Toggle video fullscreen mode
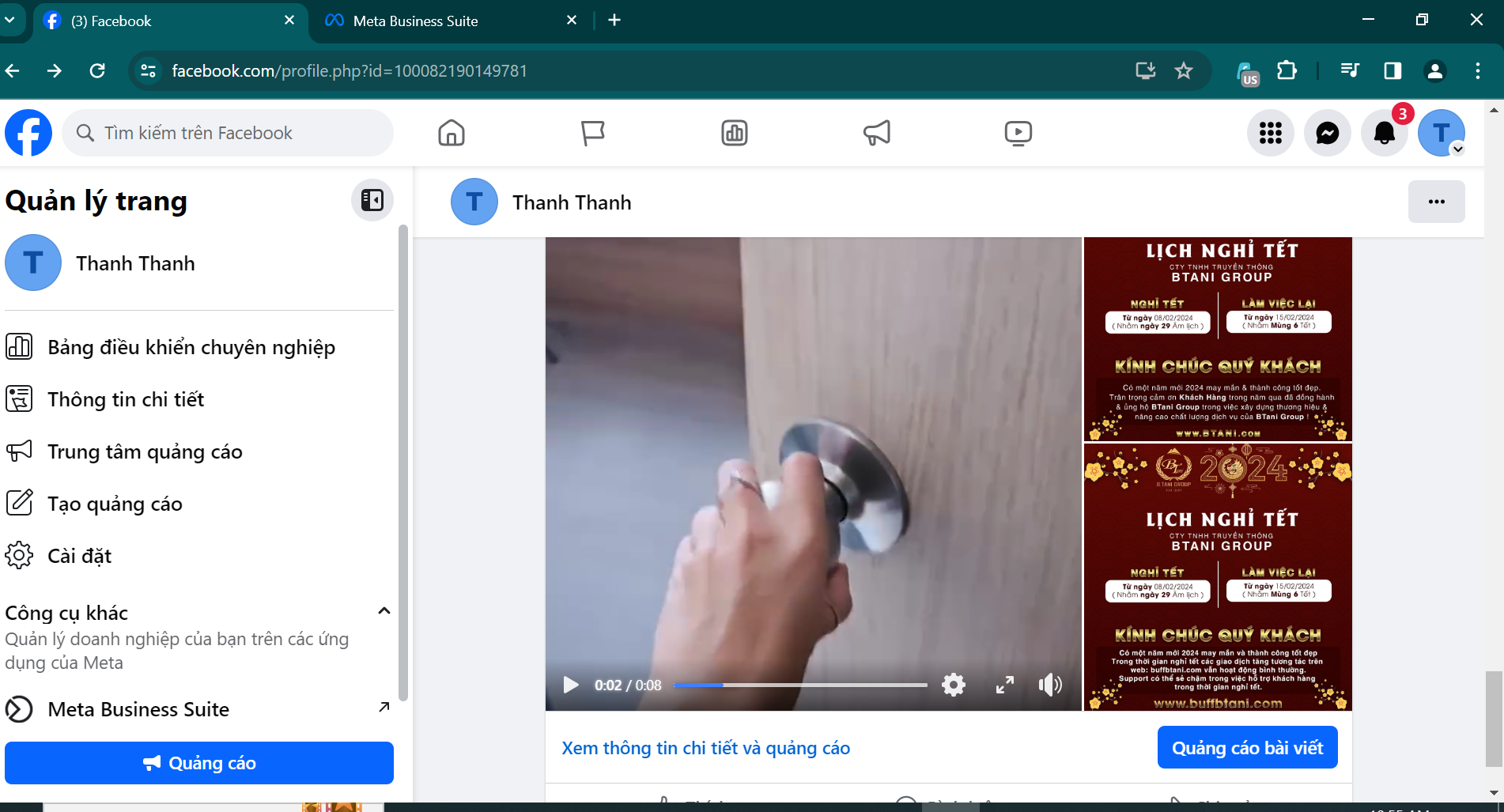1504x812 pixels. [1004, 685]
